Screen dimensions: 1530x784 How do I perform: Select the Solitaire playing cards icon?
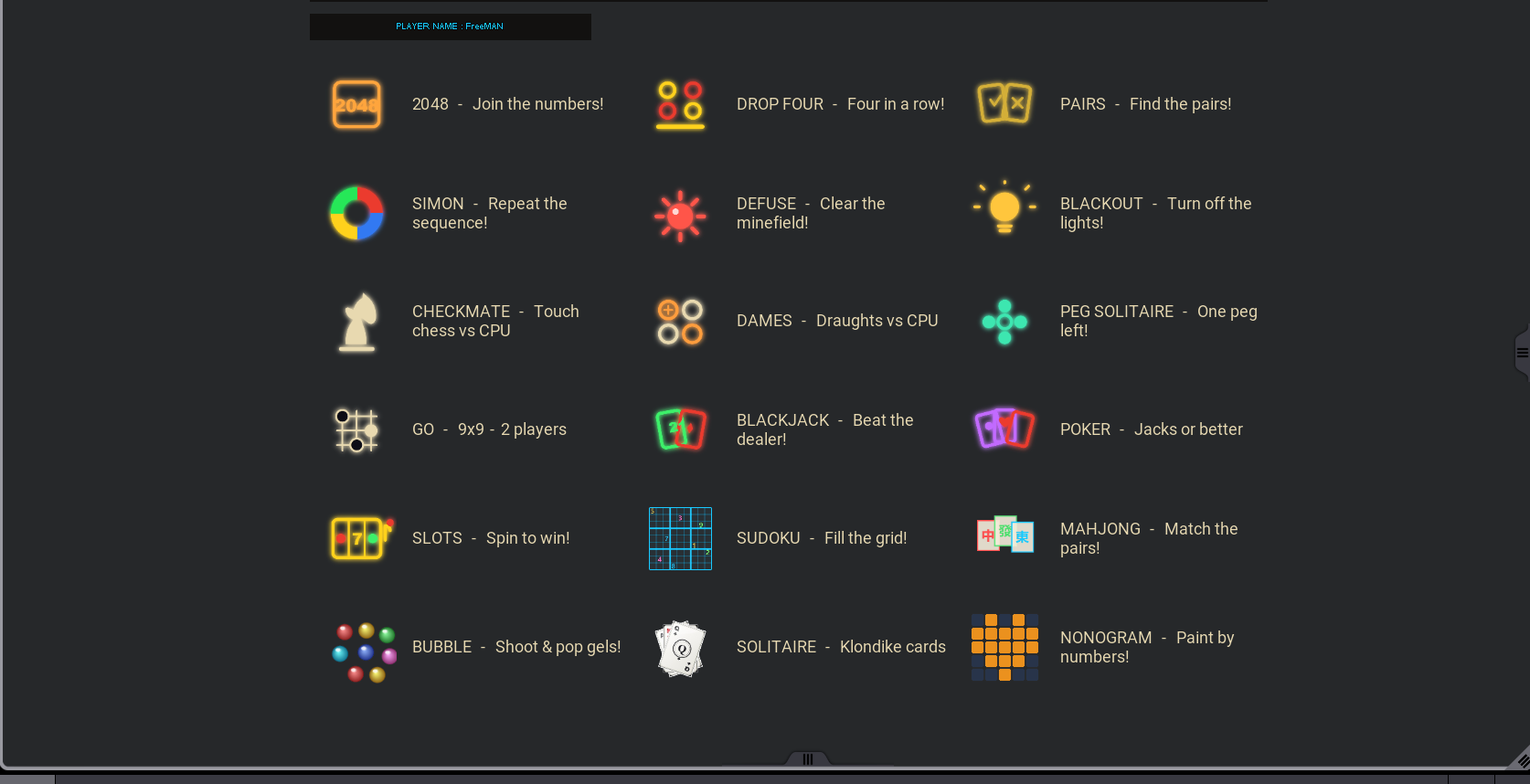pos(681,649)
